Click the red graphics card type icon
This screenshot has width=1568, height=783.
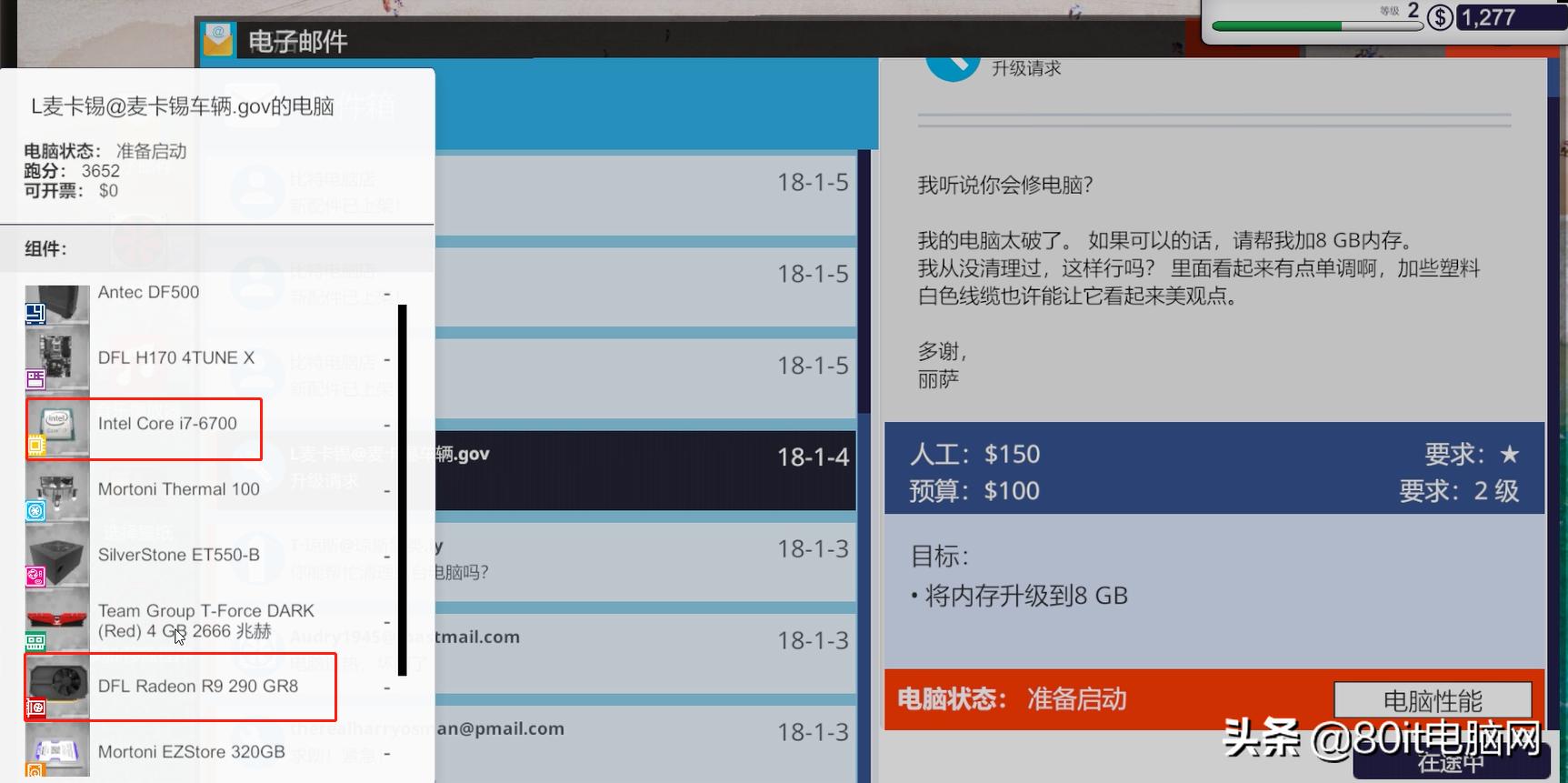(35, 707)
